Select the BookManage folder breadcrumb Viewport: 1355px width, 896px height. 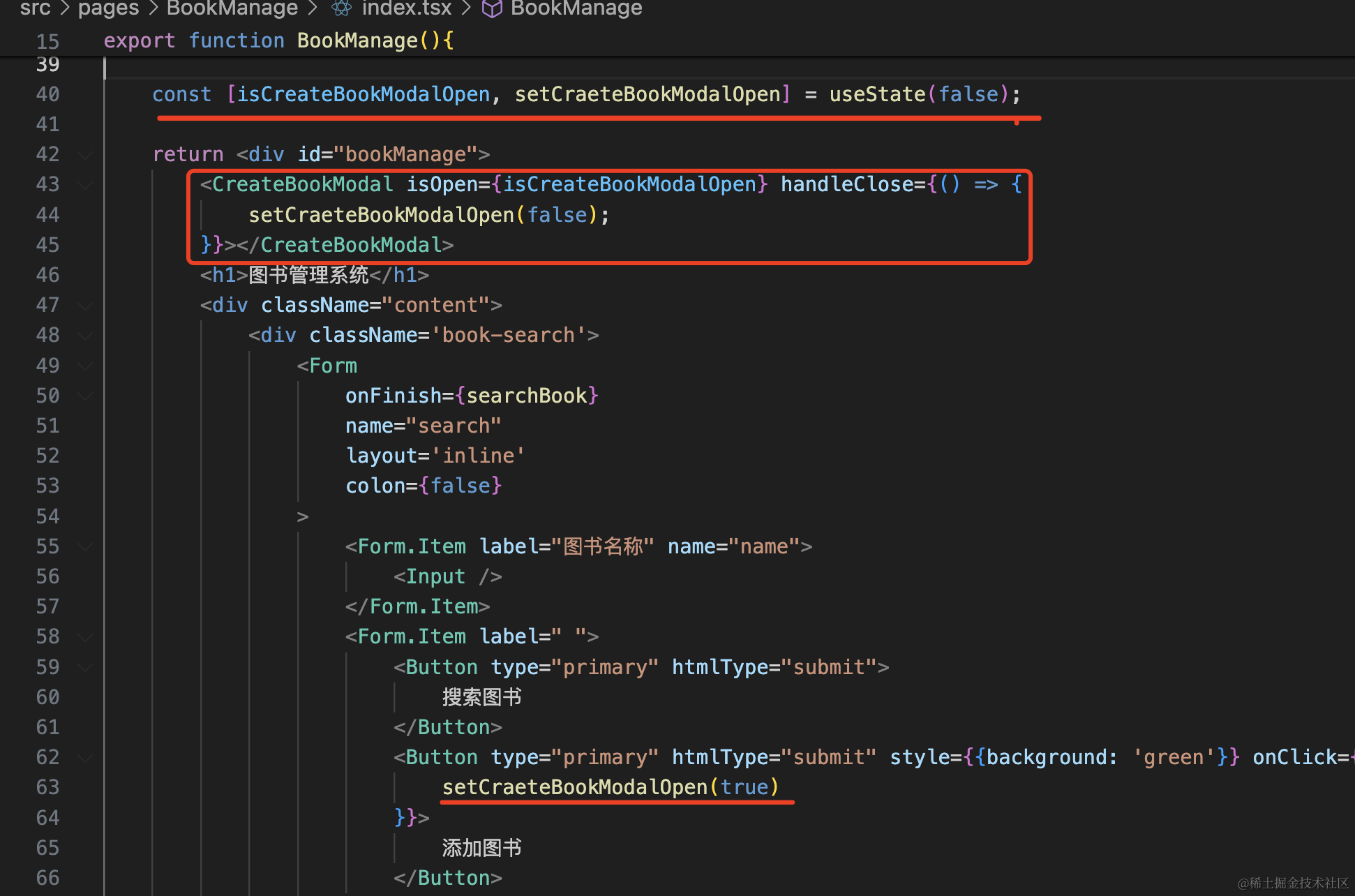click(x=232, y=8)
